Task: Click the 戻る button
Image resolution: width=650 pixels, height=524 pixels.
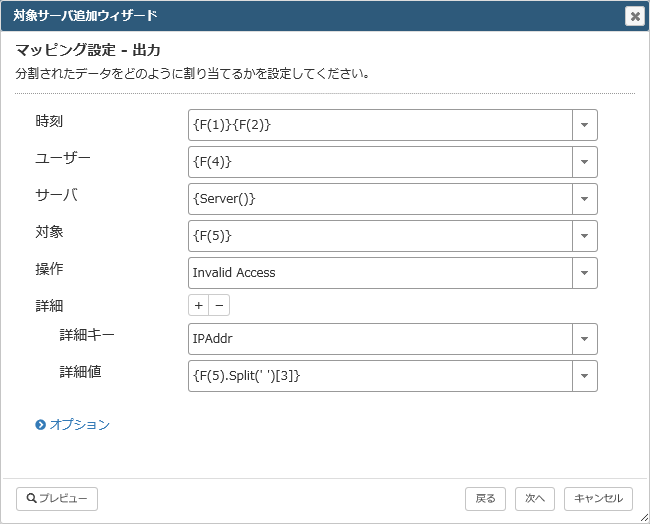Action: [485, 499]
